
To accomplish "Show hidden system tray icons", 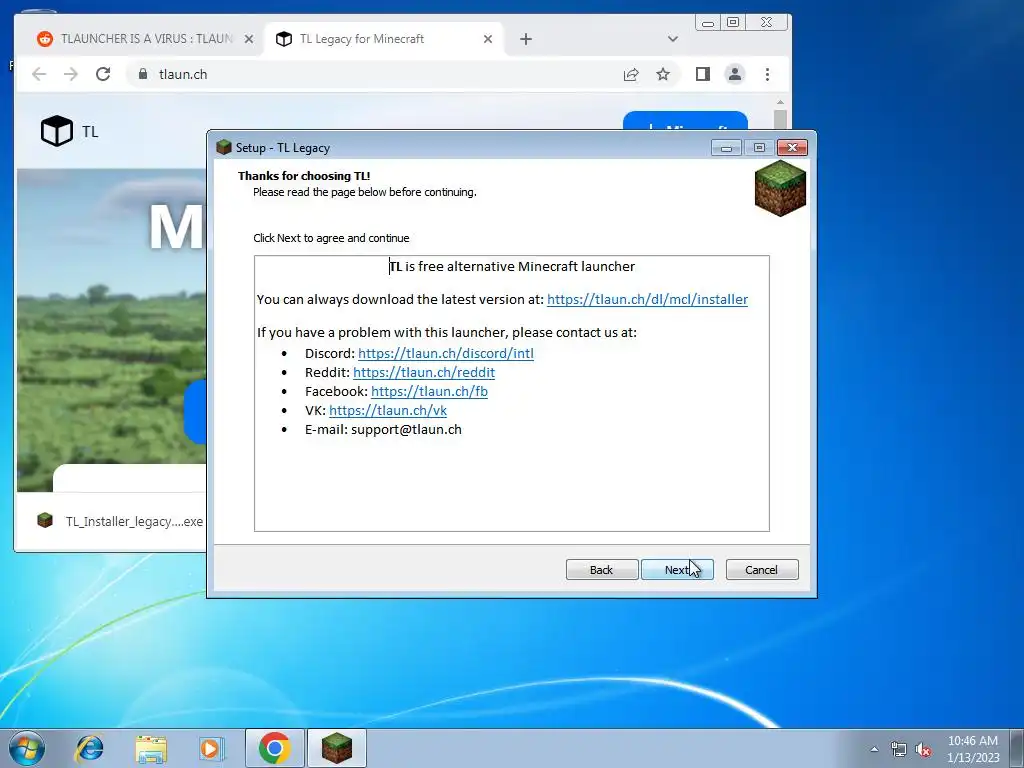I will pyautogui.click(x=874, y=749).
